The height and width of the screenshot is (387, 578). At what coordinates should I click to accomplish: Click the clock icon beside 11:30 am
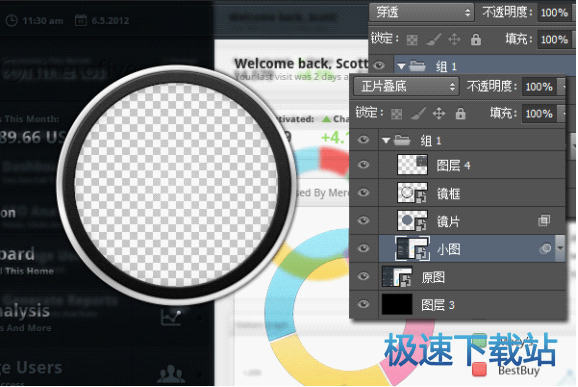tap(12, 20)
